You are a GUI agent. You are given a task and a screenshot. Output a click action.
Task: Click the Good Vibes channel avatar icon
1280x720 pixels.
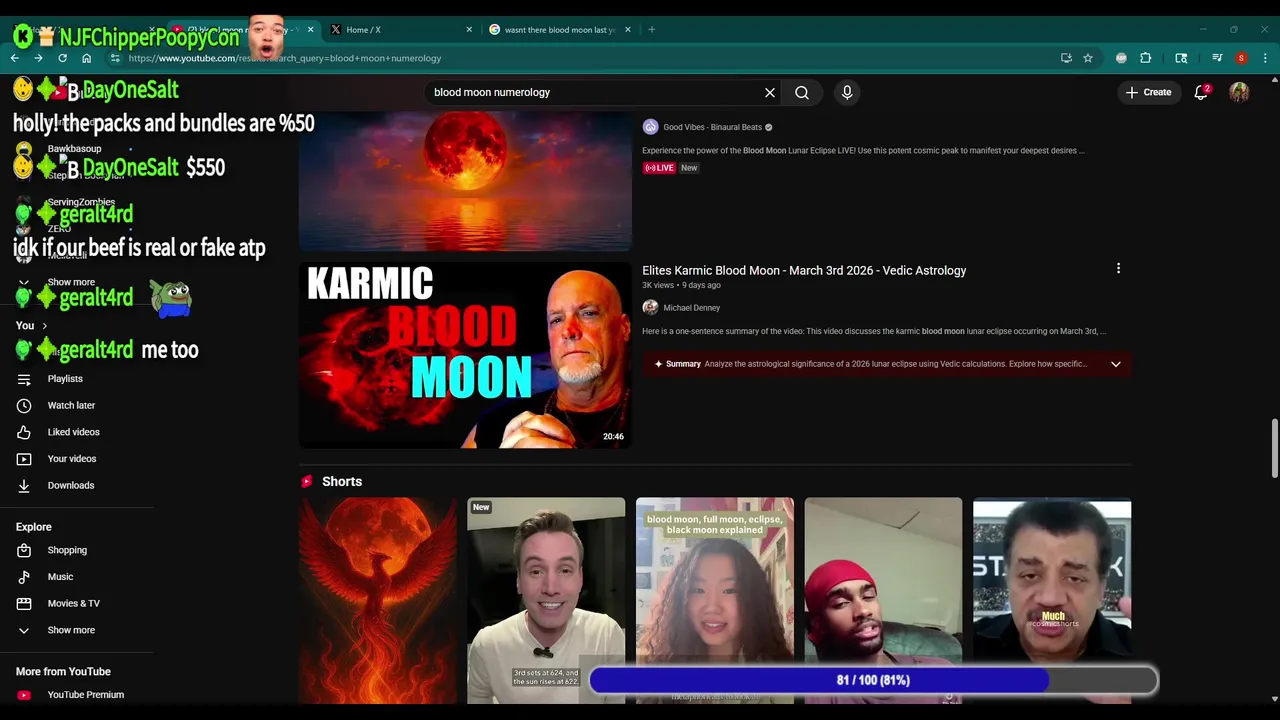click(650, 127)
